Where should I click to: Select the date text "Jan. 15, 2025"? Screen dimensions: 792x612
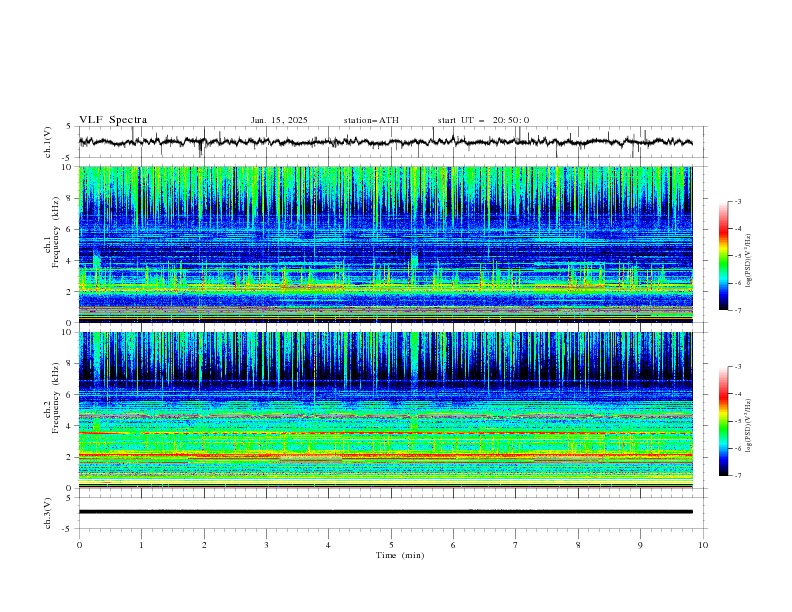[x=279, y=120]
